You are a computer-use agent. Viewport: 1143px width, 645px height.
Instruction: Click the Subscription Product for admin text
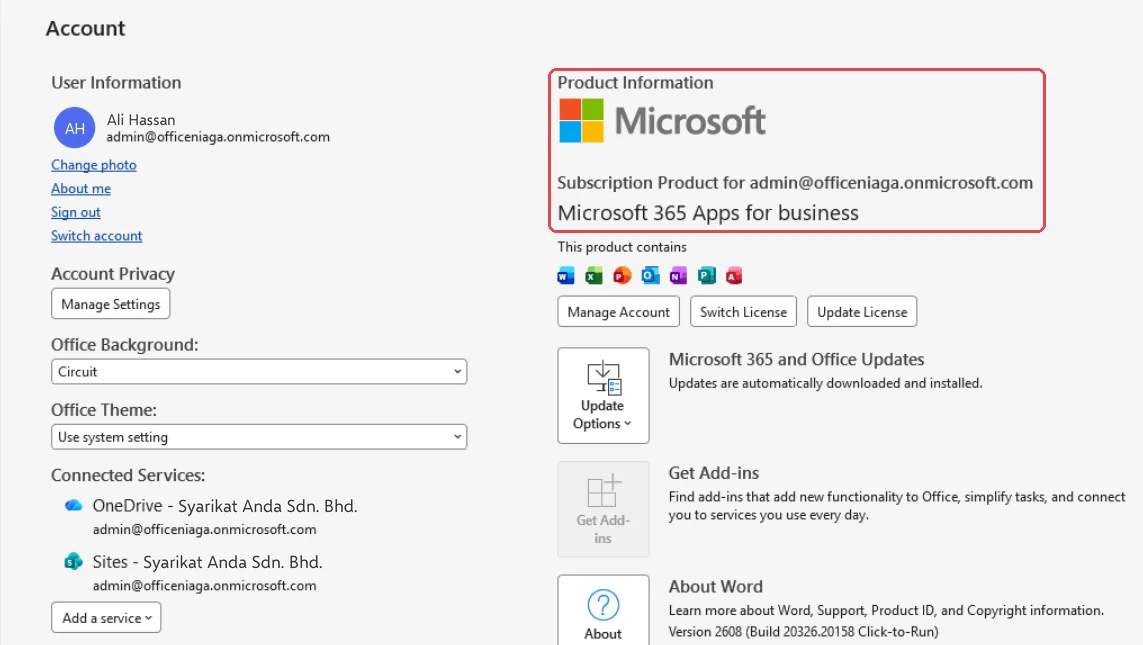coord(795,182)
